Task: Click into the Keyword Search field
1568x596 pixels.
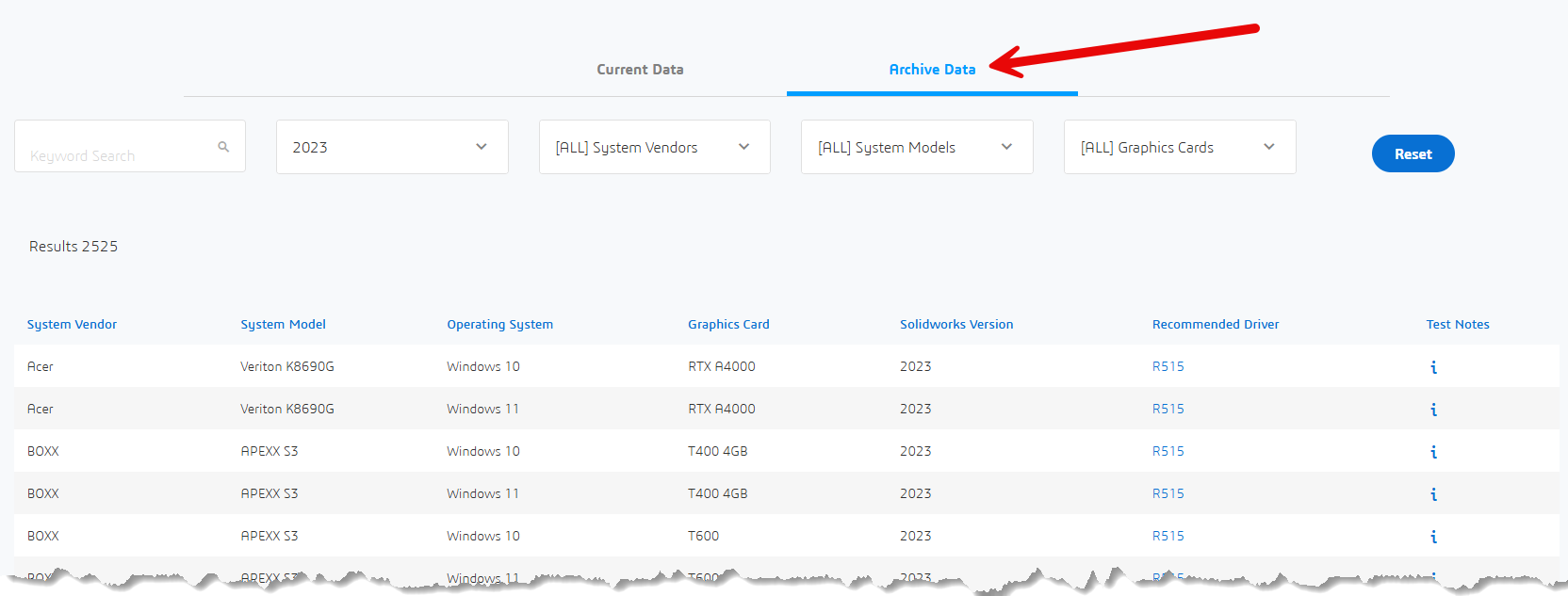Action: (x=118, y=148)
